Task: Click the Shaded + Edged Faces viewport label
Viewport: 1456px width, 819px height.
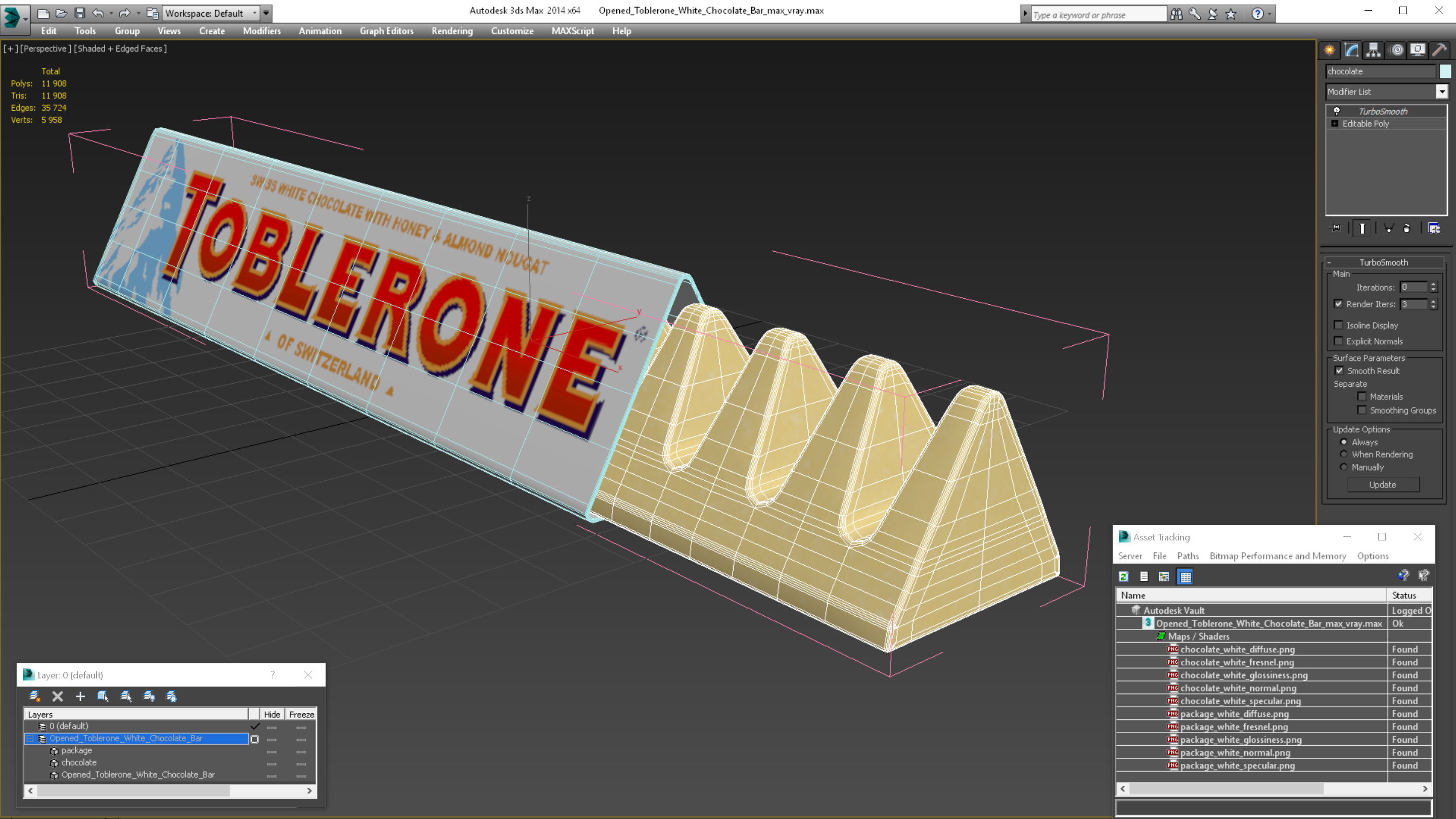Action: (x=120, y=49)
